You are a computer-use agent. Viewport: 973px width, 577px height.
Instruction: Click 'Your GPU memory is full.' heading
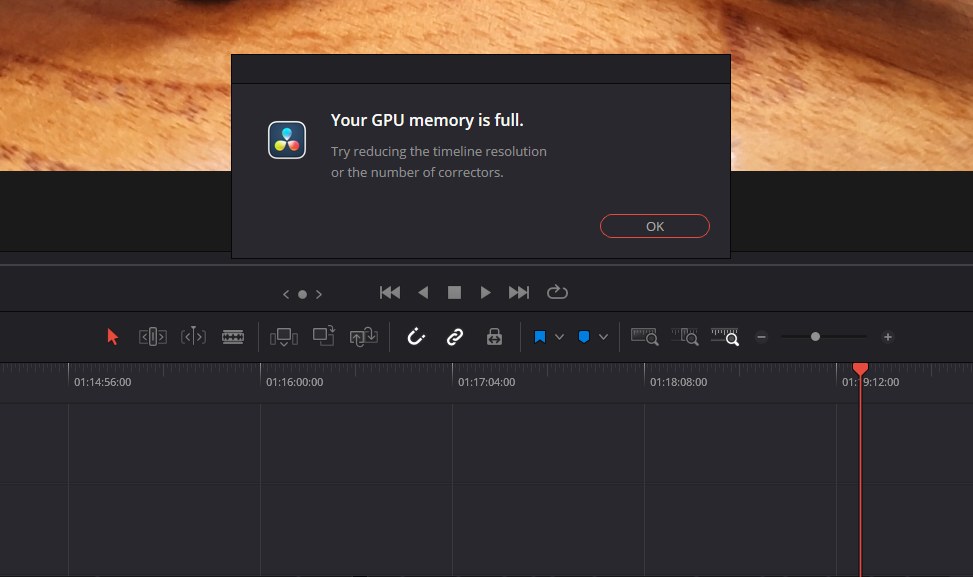point(427,120)
